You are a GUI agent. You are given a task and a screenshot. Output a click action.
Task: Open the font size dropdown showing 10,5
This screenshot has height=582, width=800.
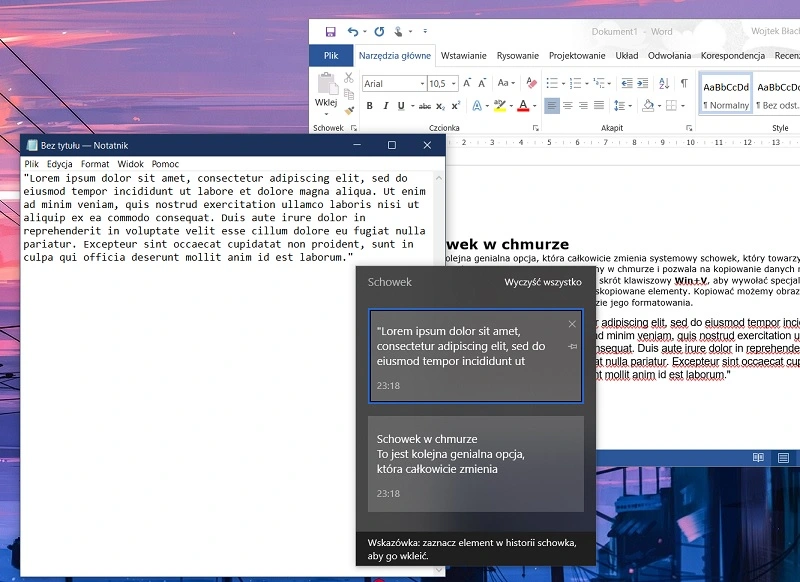pyautogui.click(x=453, y=84)
